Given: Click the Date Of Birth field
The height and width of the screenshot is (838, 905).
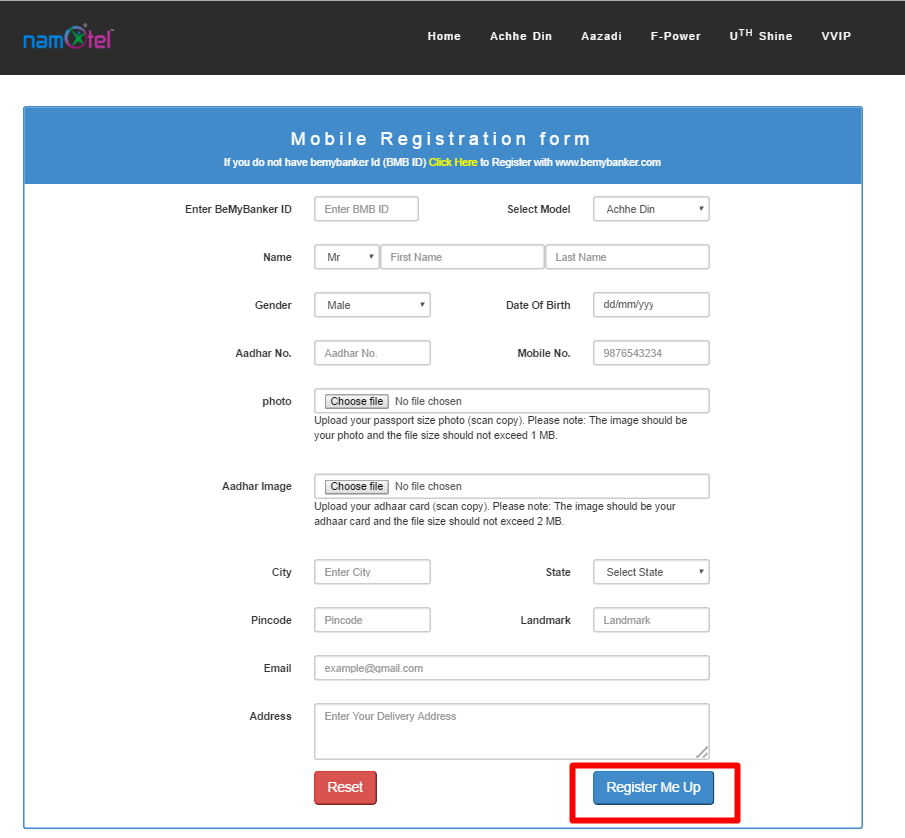Looking at the screenshot, I should coord(651,304).
